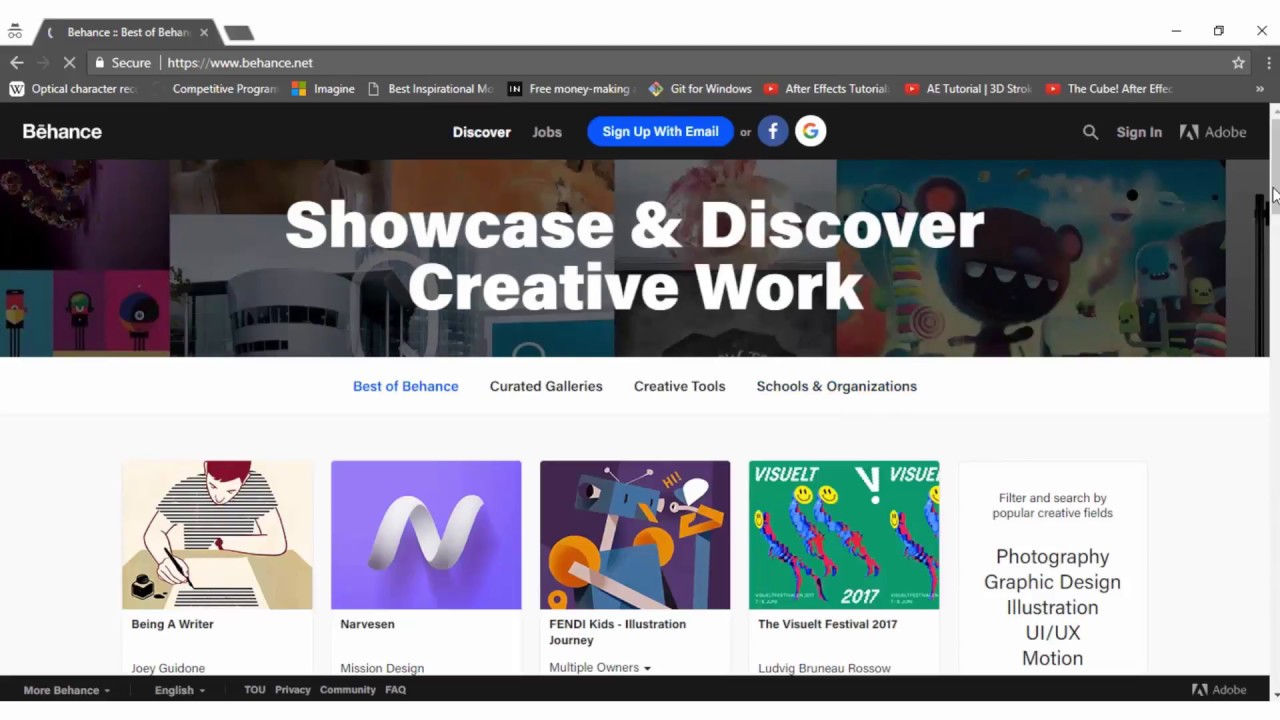Open Competitive Programming bookmark
The height and width of the screenshot is (720, 1280).
(x=214, y=89)
